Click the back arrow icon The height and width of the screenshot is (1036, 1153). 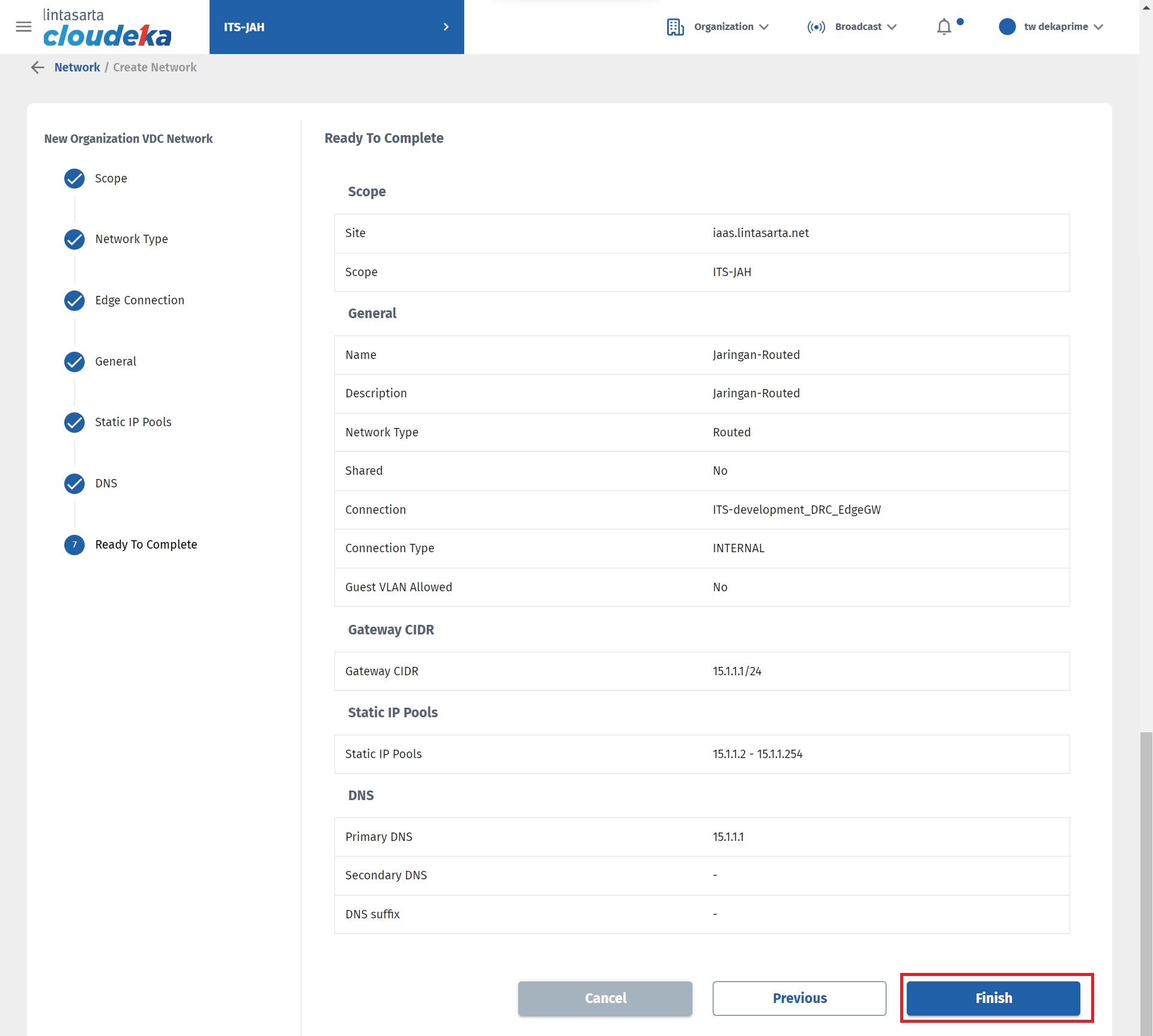pos(38,67)
